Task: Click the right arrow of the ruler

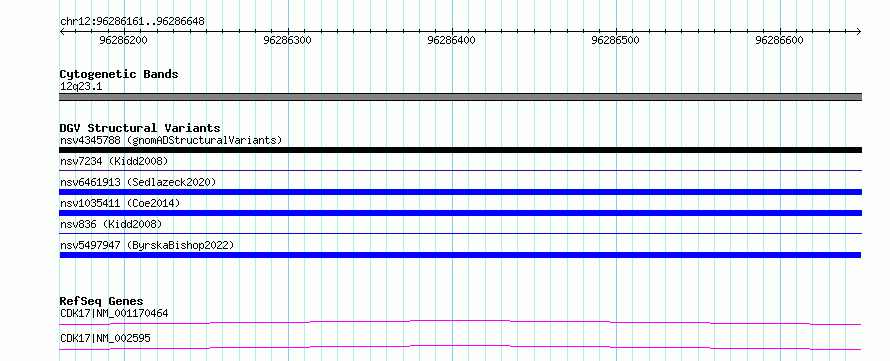Action: coord(859,31)
